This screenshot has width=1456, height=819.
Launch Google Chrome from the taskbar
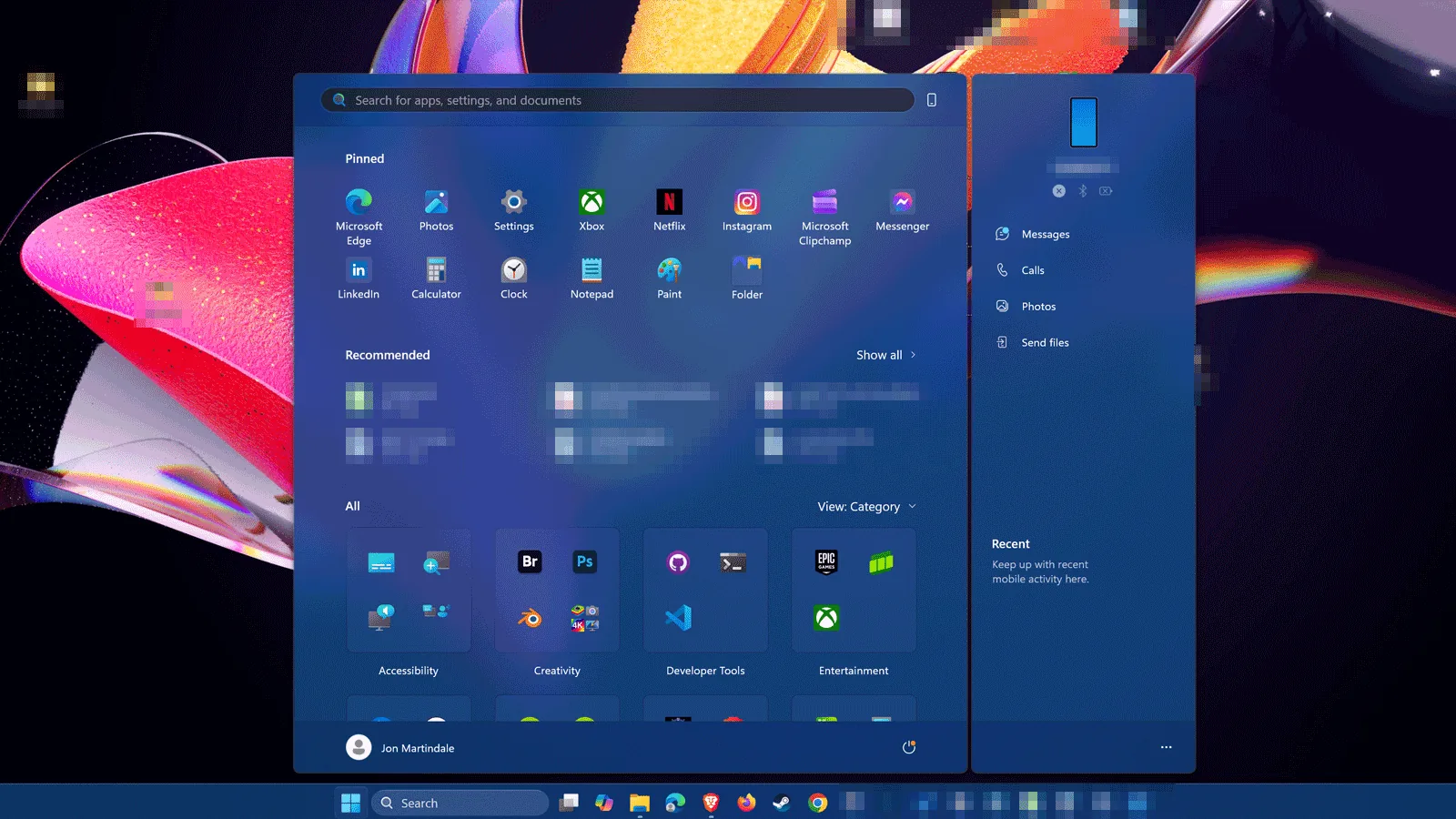(817, 803)
